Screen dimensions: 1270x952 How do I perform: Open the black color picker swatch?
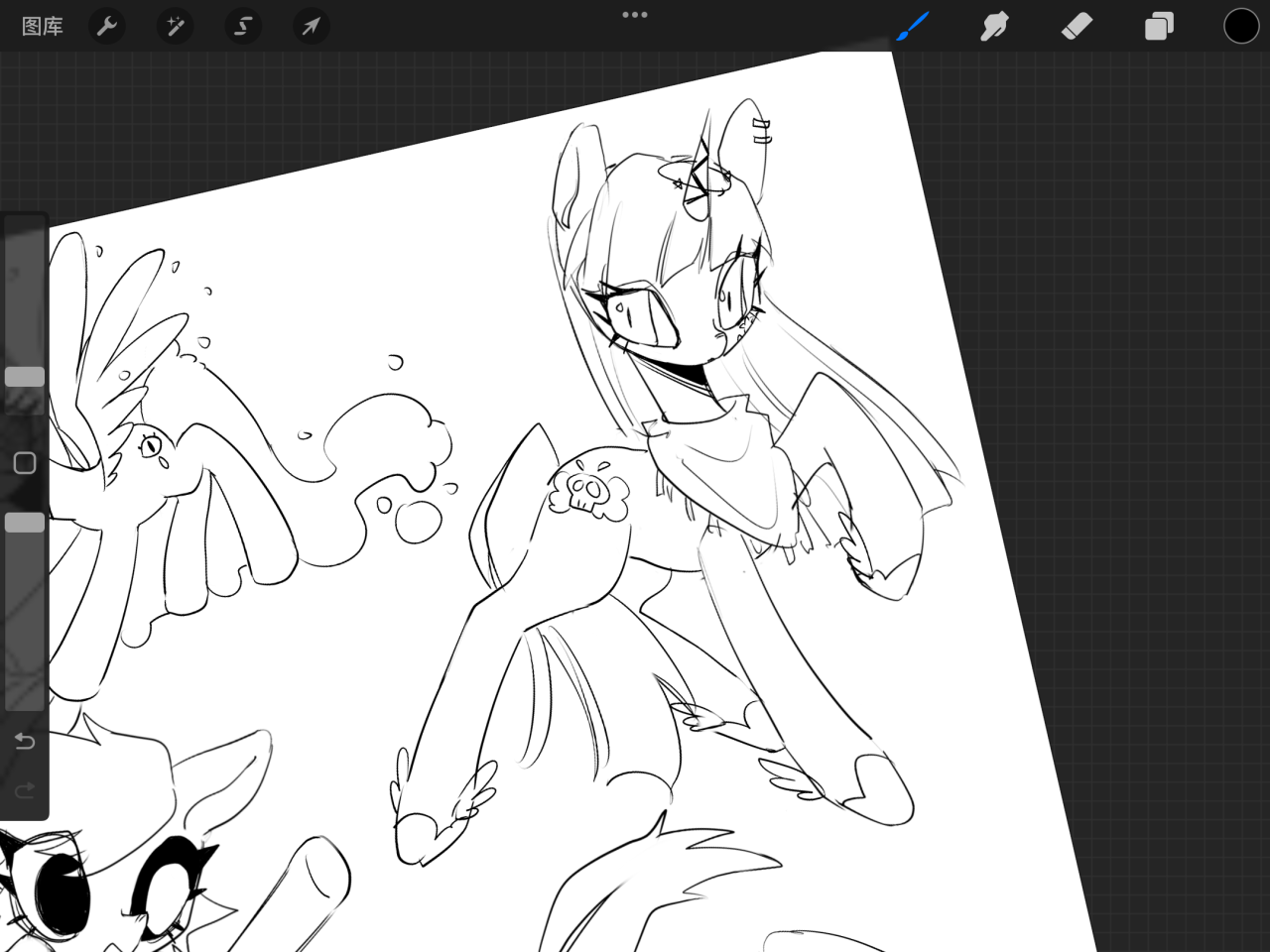point(1241,27)
